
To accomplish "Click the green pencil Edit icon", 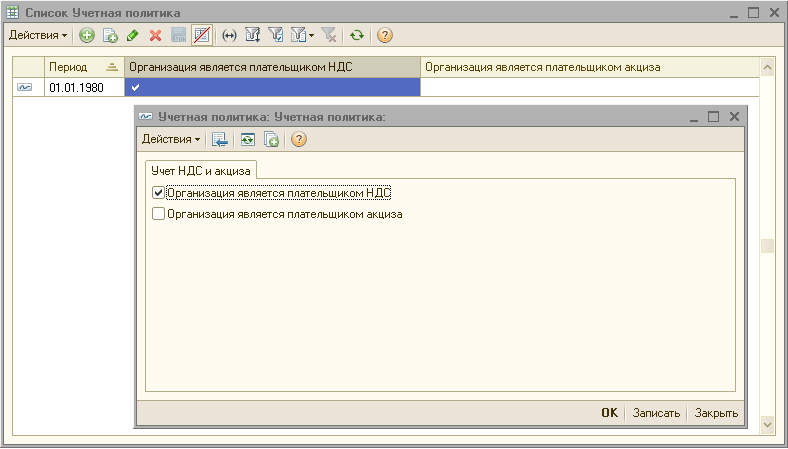I will (132, 36).
